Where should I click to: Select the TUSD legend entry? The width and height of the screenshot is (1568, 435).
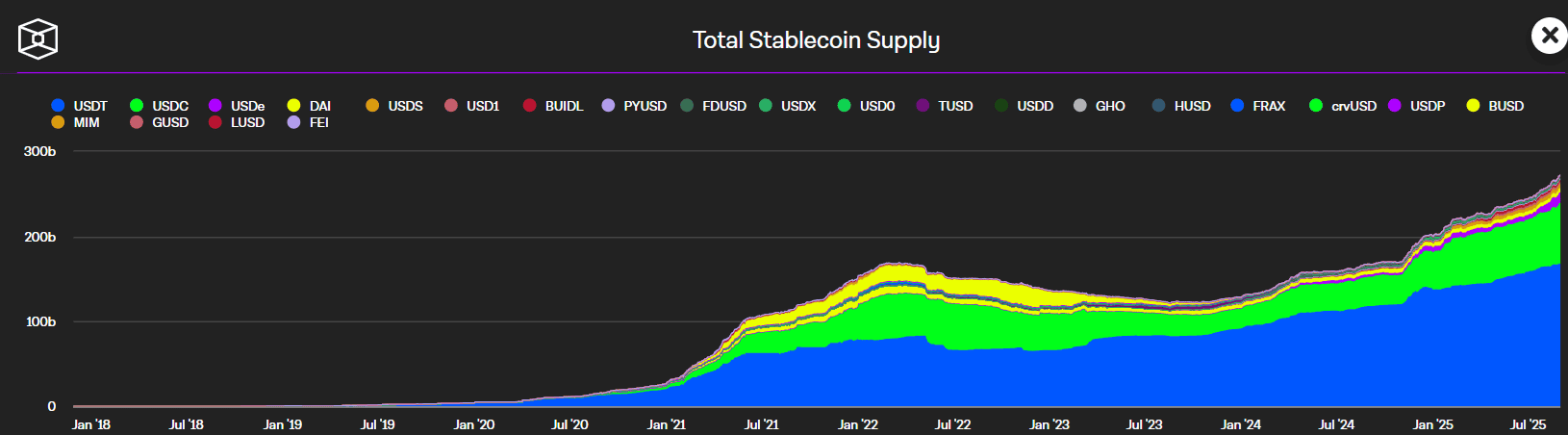(954, 106)
